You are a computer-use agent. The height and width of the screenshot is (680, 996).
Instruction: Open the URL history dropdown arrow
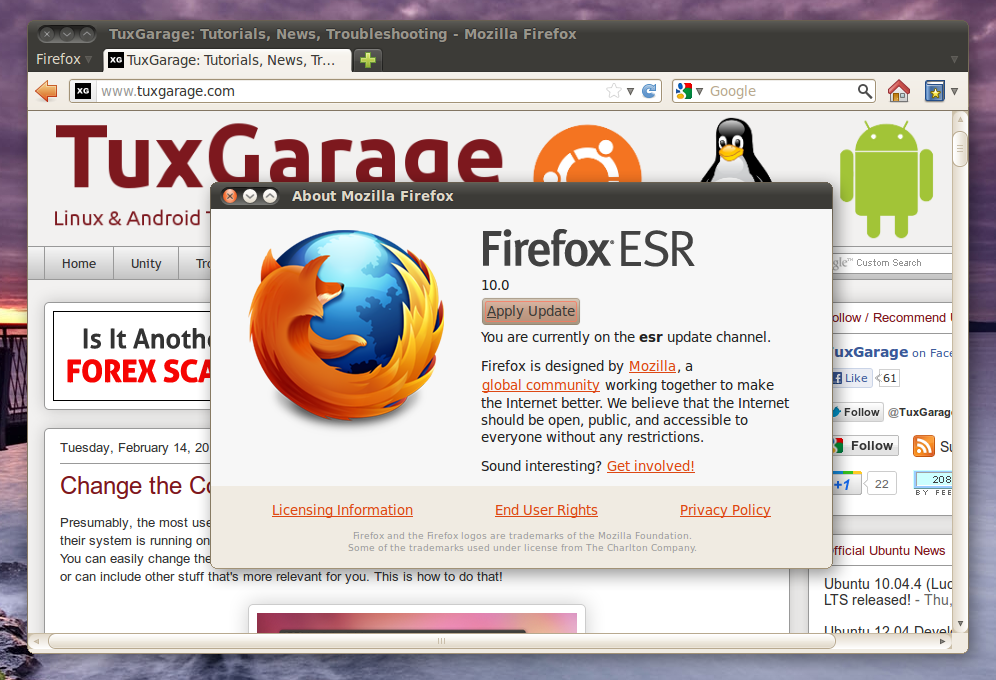(x=630, y=91)
